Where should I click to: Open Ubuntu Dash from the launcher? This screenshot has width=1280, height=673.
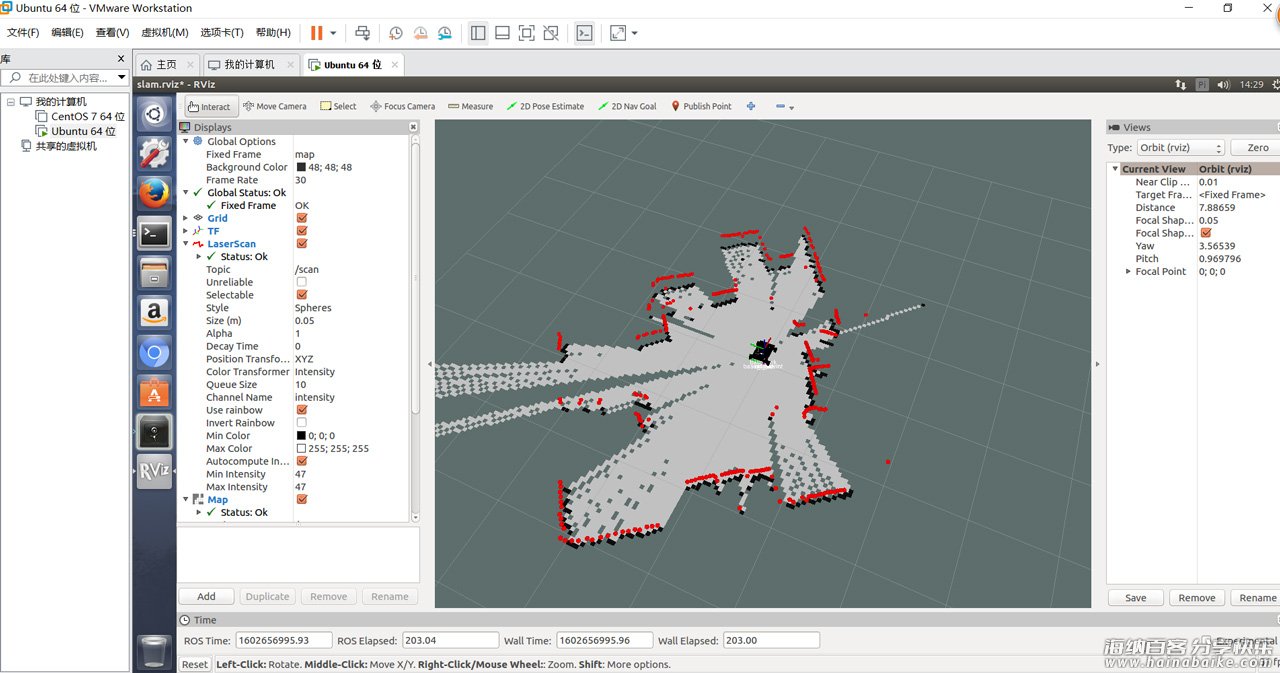click(154, 114)
